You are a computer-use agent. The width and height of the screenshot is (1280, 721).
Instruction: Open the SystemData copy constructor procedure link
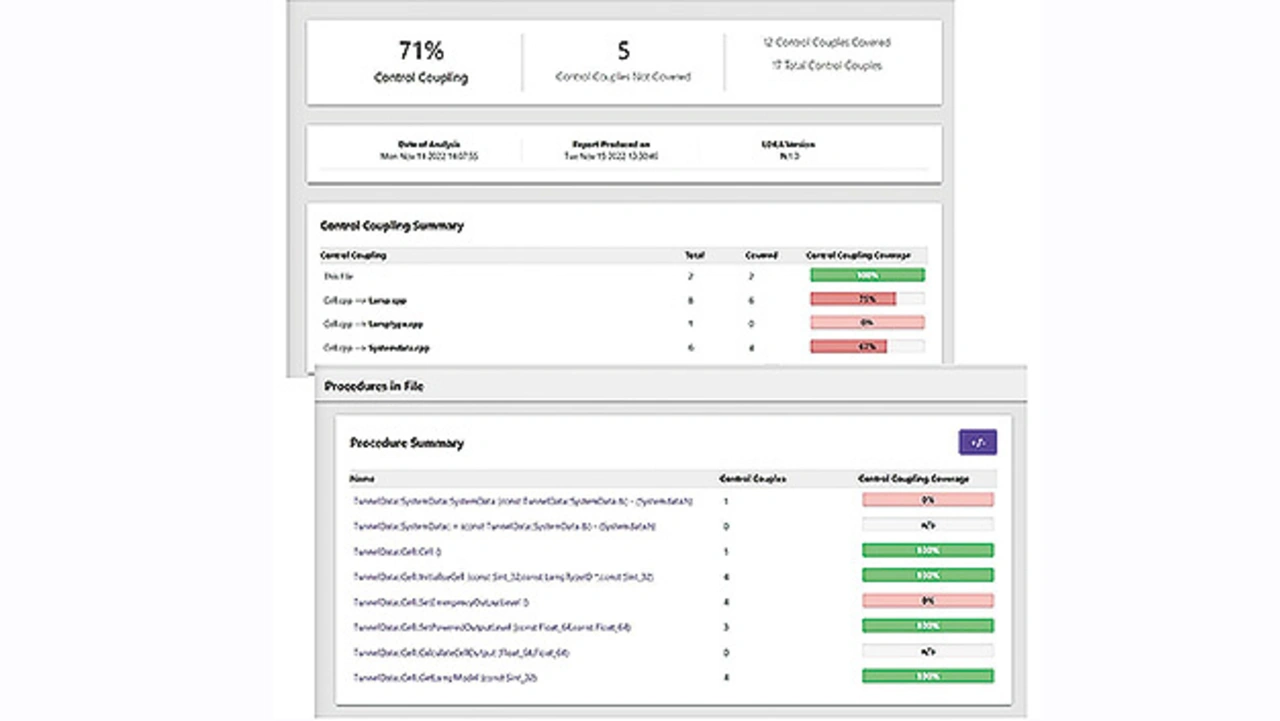tap(522, 501)
